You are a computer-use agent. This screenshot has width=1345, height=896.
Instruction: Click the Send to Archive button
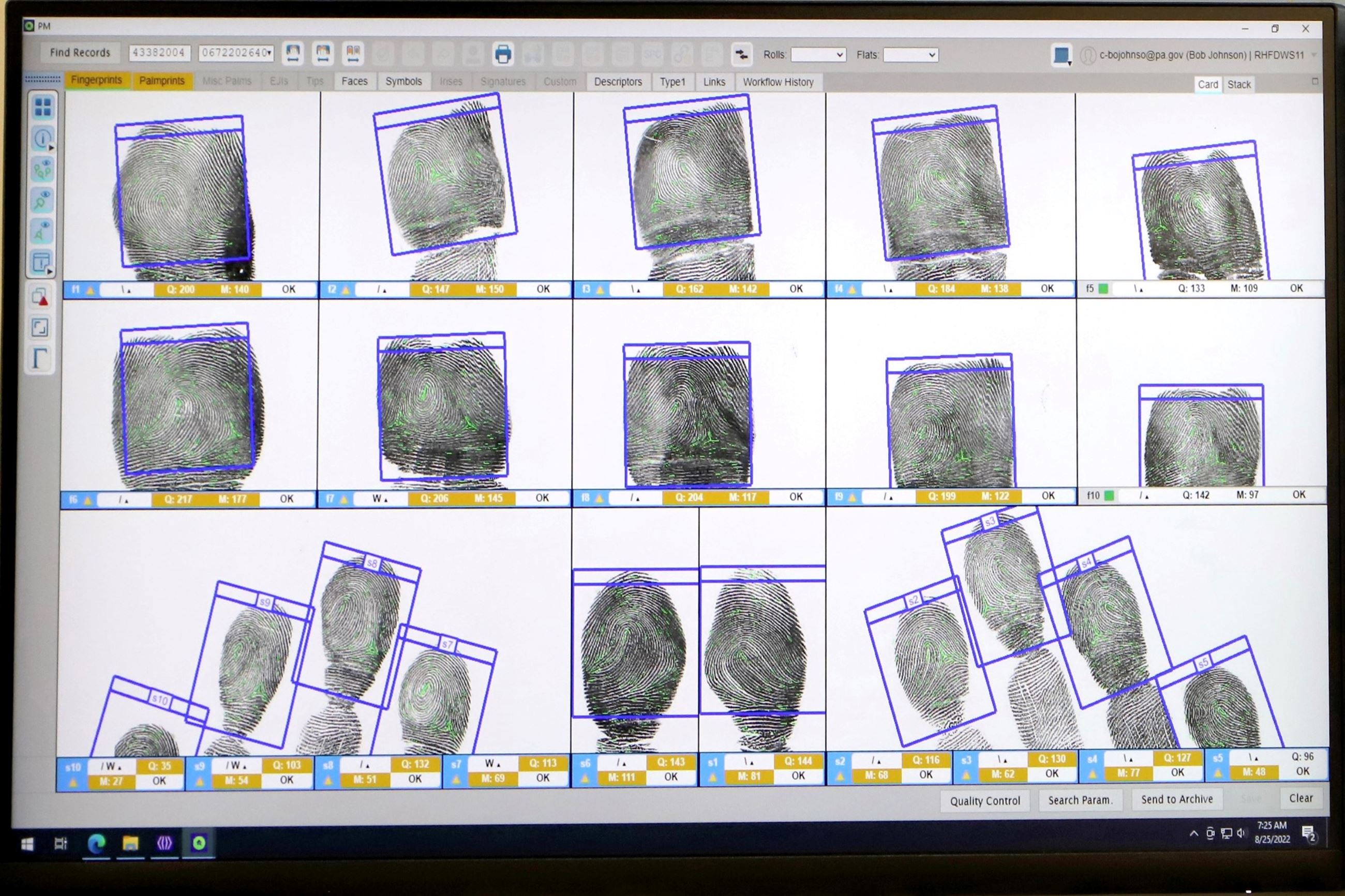(1177, 799)
